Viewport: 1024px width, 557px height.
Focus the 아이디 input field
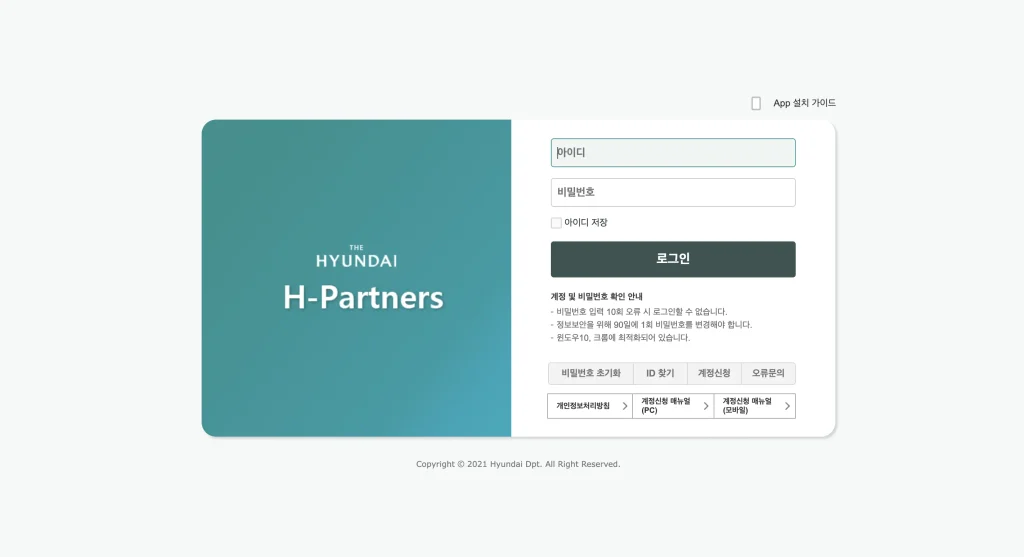click(673, 152)
